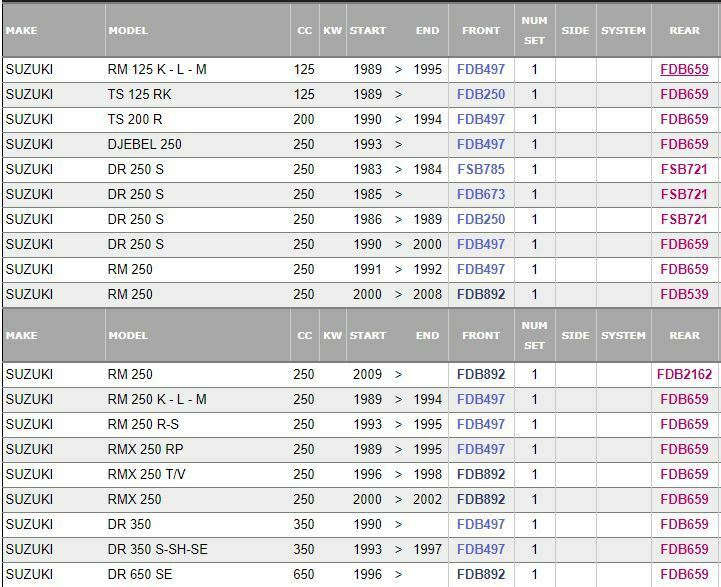Viewport: 721px width, 587px height.
Task: Open rear pad FDB659 for RM 250 1991
Action: (x=684, y=269)
